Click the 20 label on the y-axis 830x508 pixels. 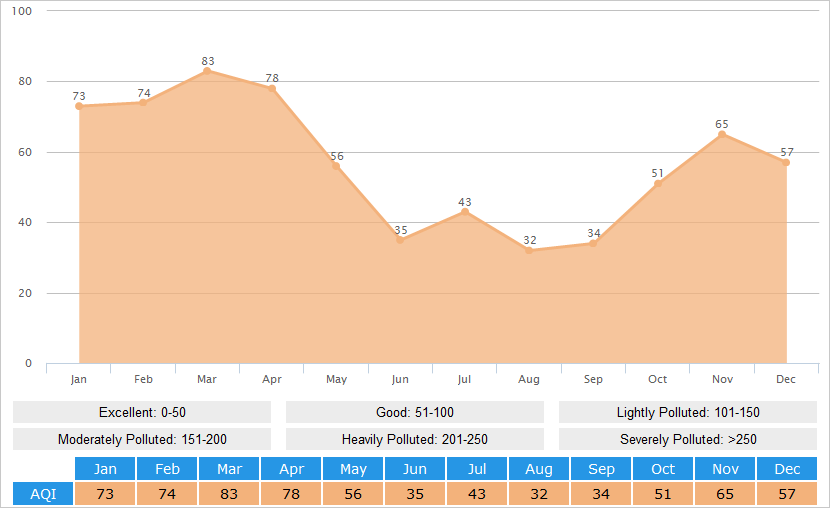[25, 293]
